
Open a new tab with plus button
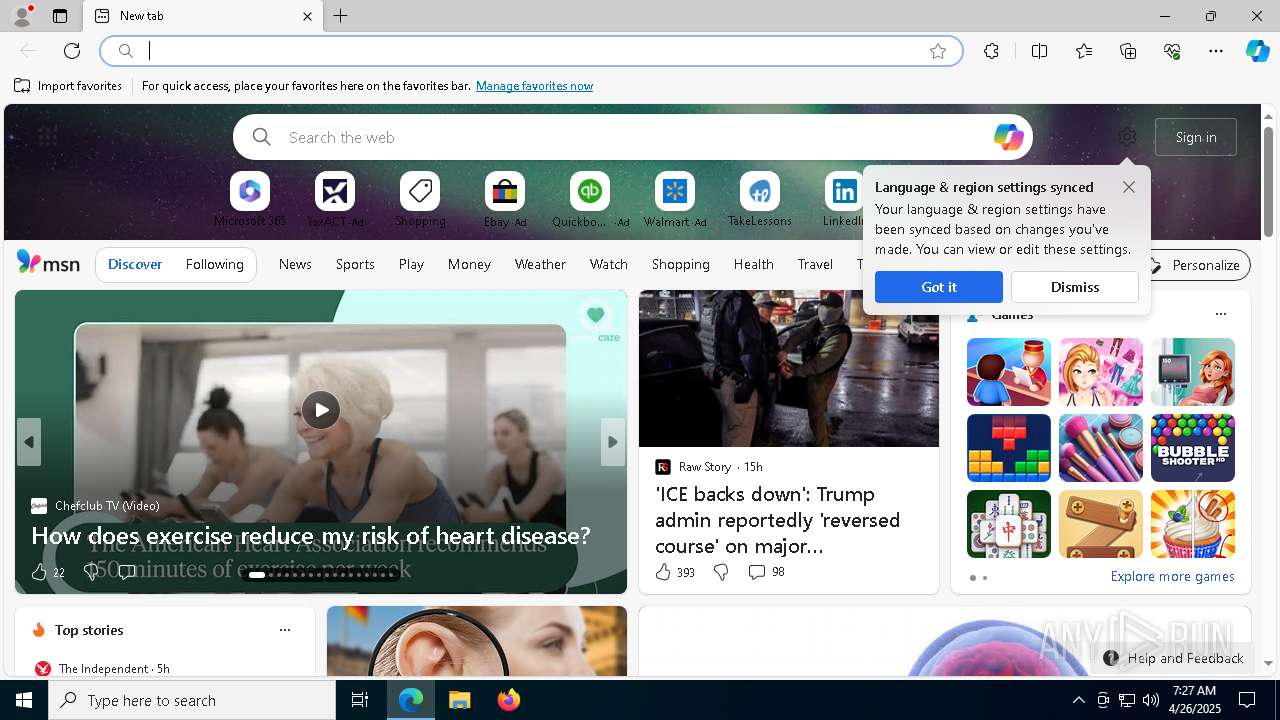(341, 16)
